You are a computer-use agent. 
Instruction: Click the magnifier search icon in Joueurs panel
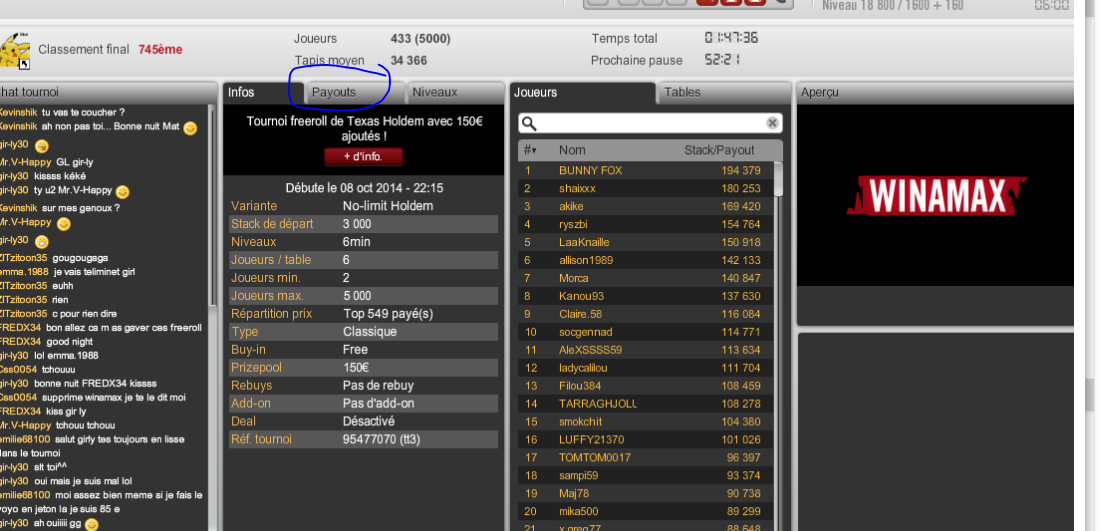(x=529, y=124)
